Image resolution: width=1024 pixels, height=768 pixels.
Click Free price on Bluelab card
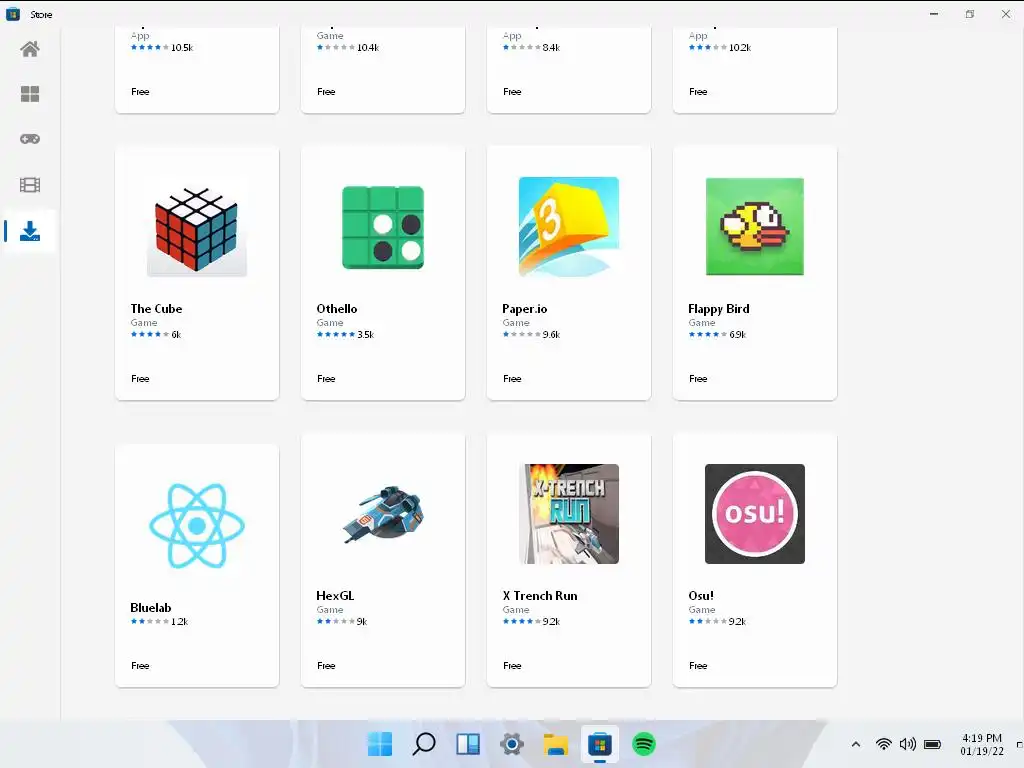click(x=140, y=666)
